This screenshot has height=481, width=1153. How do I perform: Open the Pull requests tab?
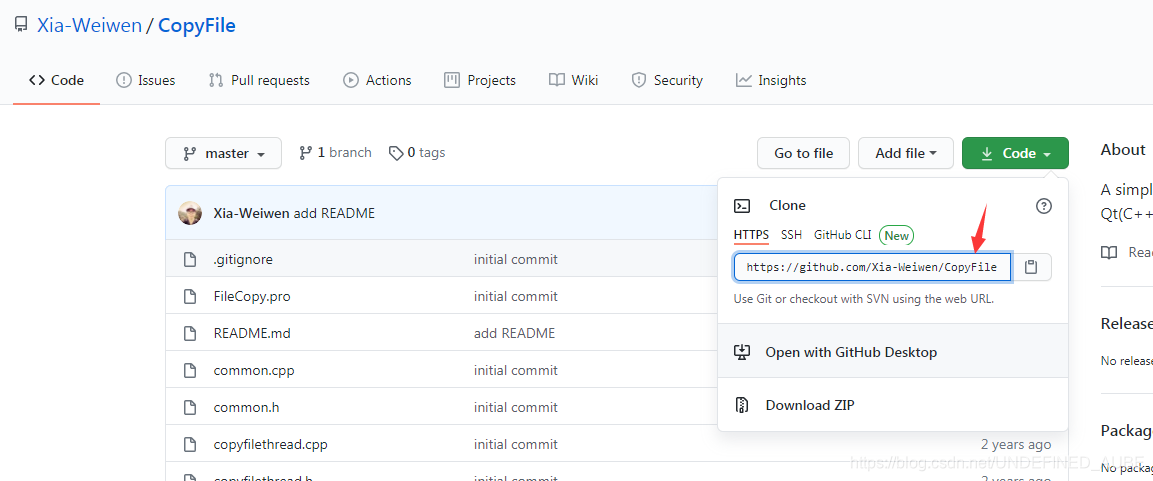(259, 80)
